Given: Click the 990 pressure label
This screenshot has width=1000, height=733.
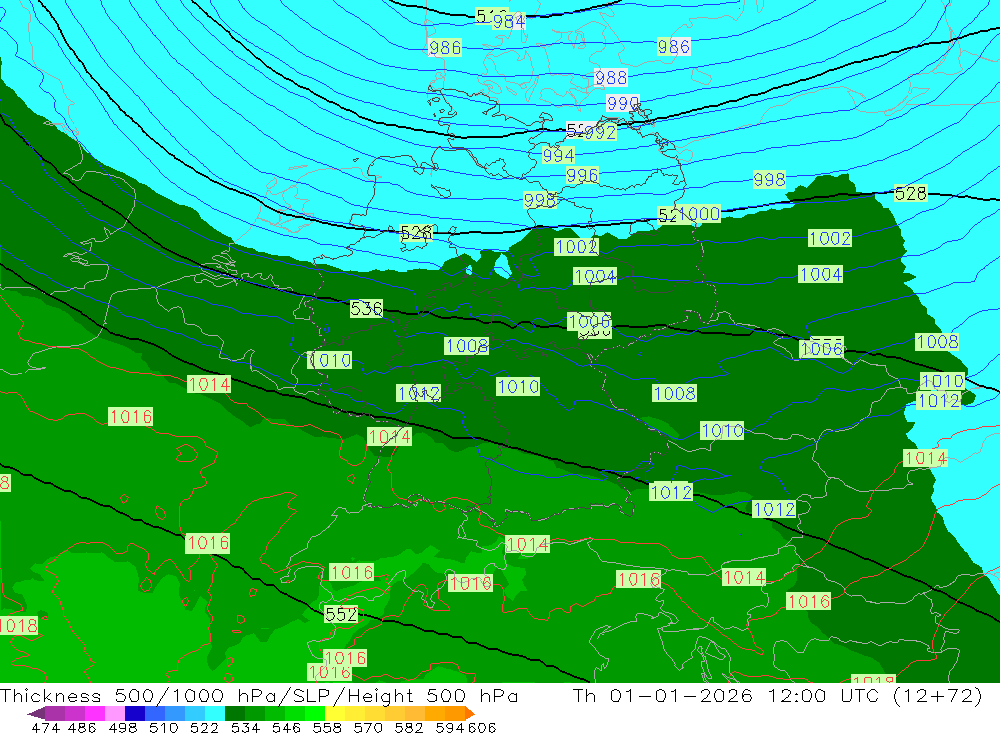Looking at the screenshot, I should [622, 103].
